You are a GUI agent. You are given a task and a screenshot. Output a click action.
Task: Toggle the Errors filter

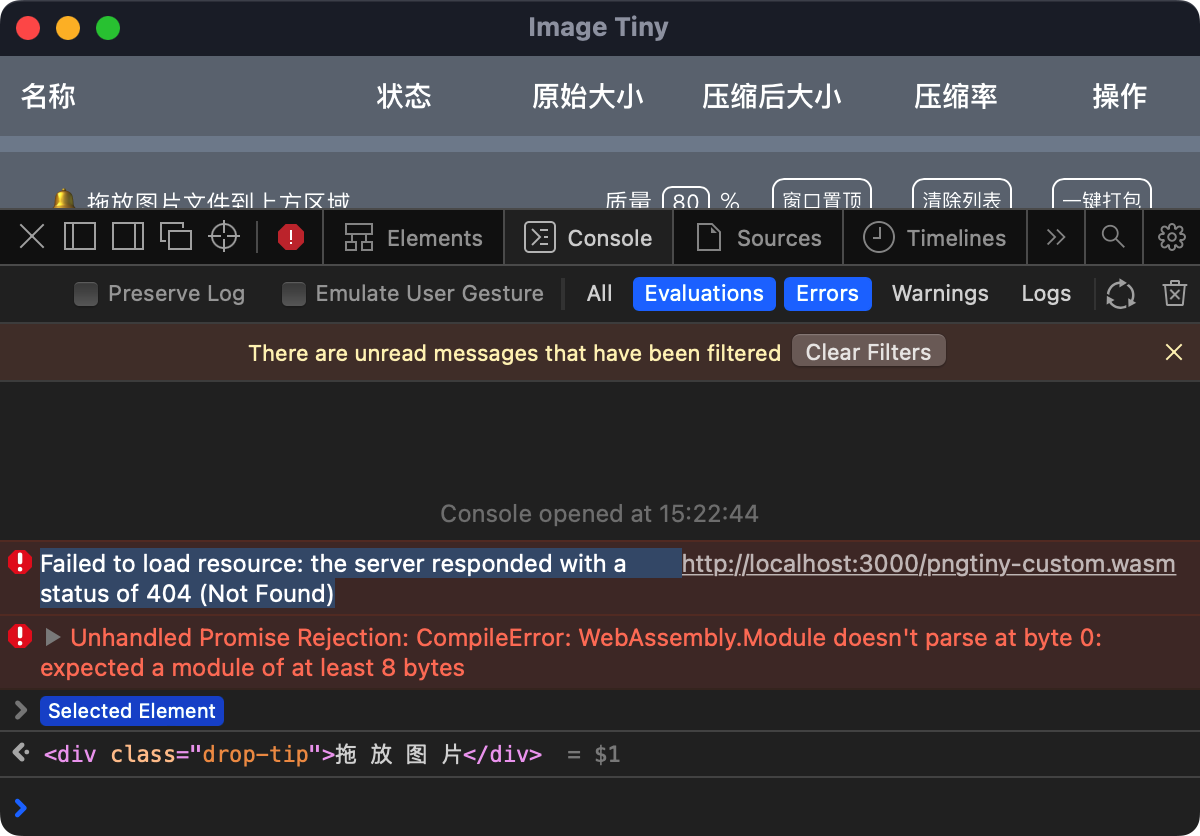(827, 294)
